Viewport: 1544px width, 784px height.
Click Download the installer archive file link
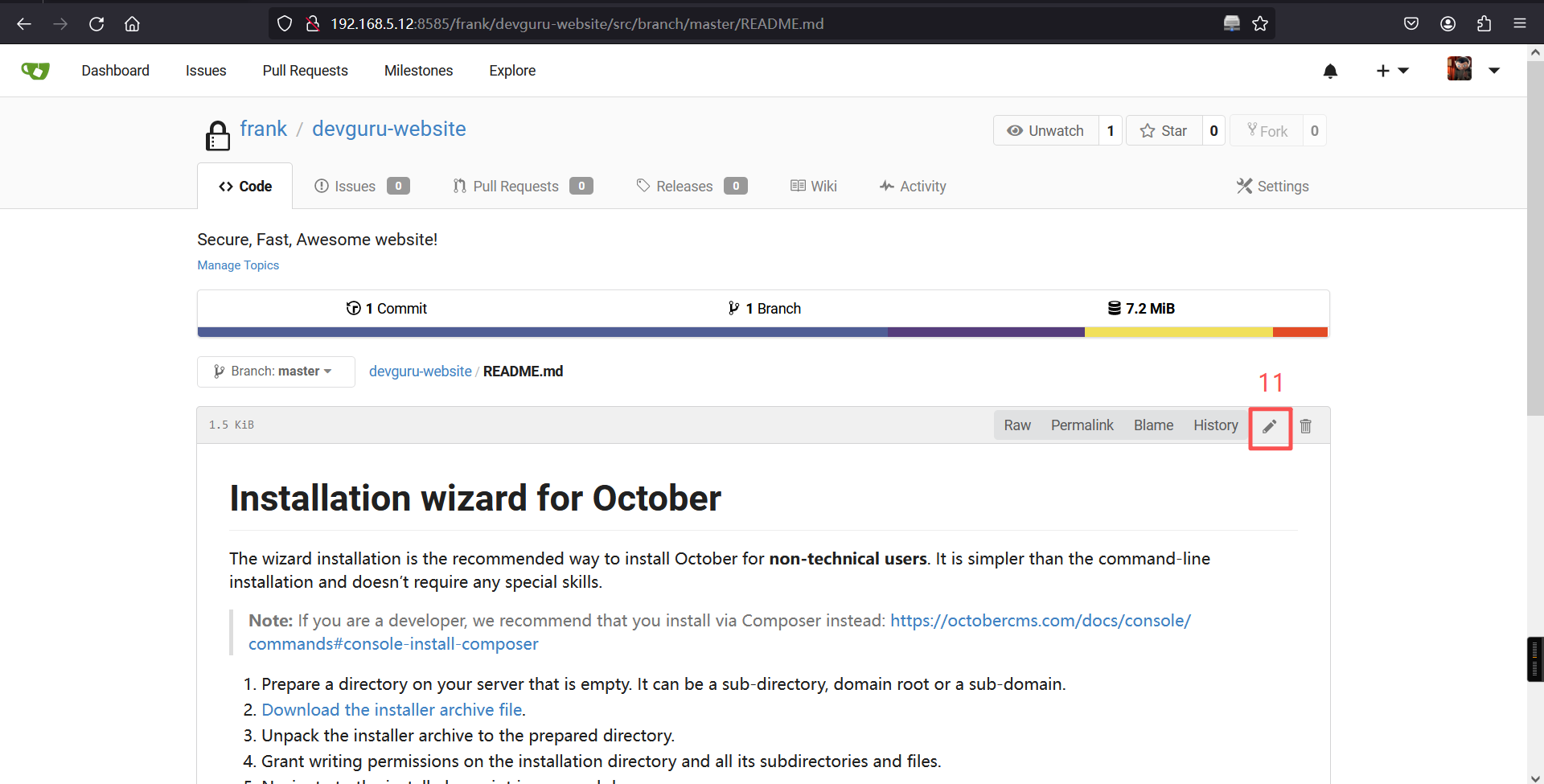(392, 710)
